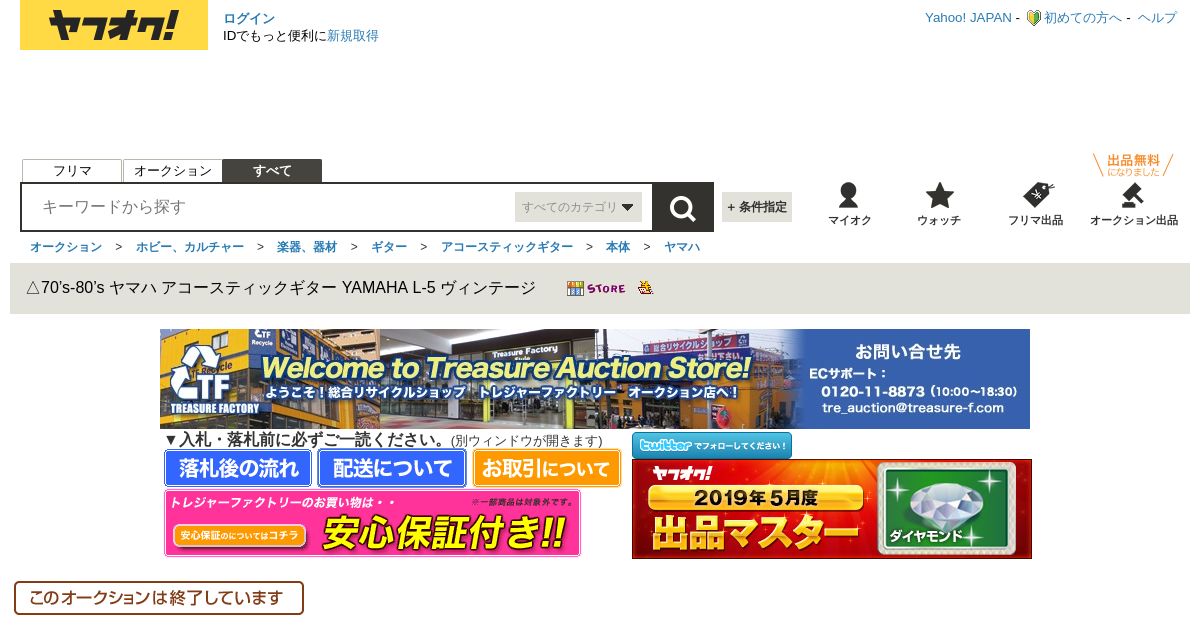This screenshot has height=630, width=1200.
Task: Click the ホビー、カルチャー breadcrumb
Action: point(190,246)
